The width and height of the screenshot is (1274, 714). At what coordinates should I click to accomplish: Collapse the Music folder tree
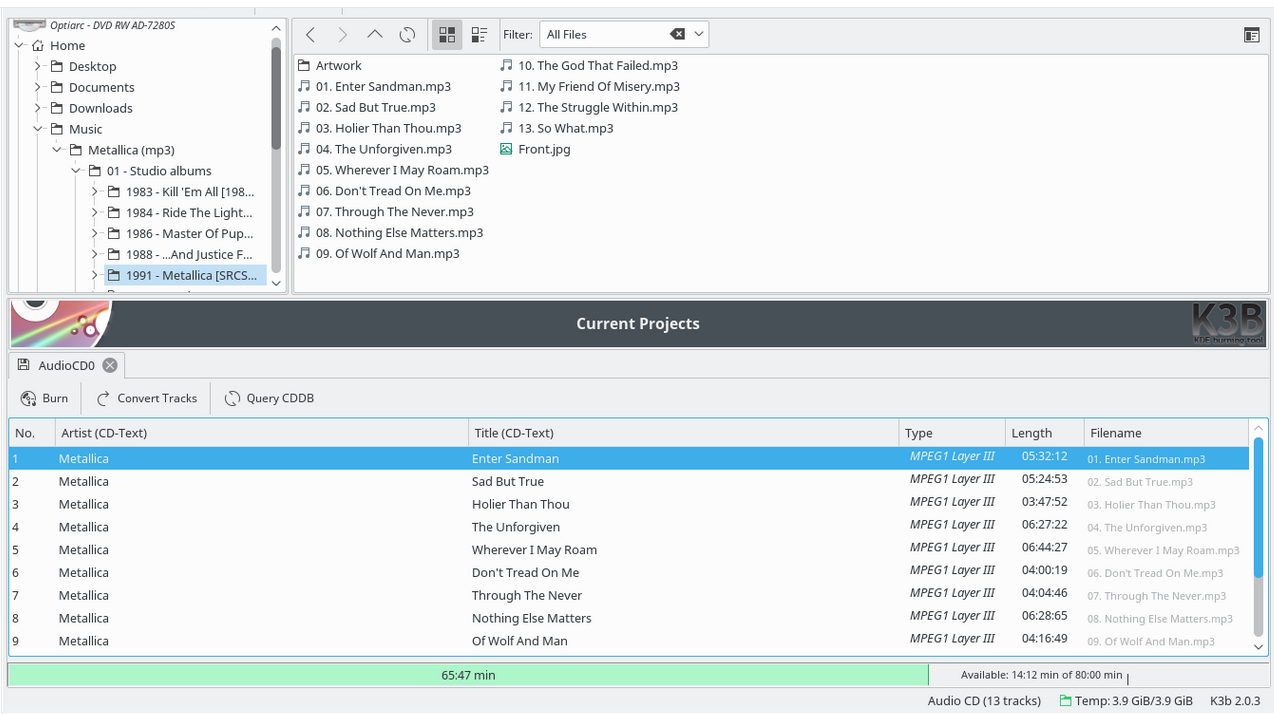[x=38, y=129]
